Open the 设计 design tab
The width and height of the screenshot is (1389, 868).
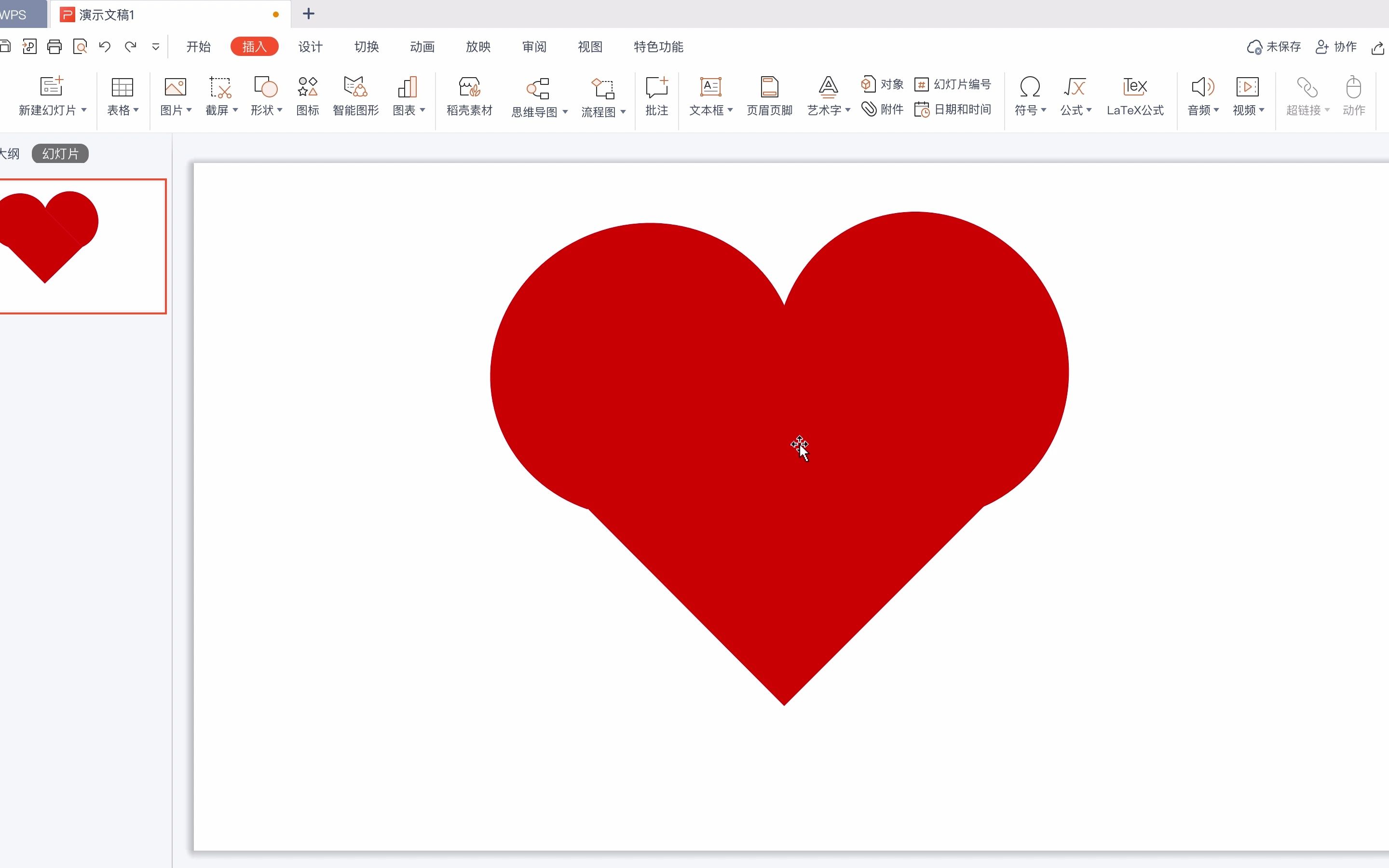pyautogui.click(x=310, y=46)
